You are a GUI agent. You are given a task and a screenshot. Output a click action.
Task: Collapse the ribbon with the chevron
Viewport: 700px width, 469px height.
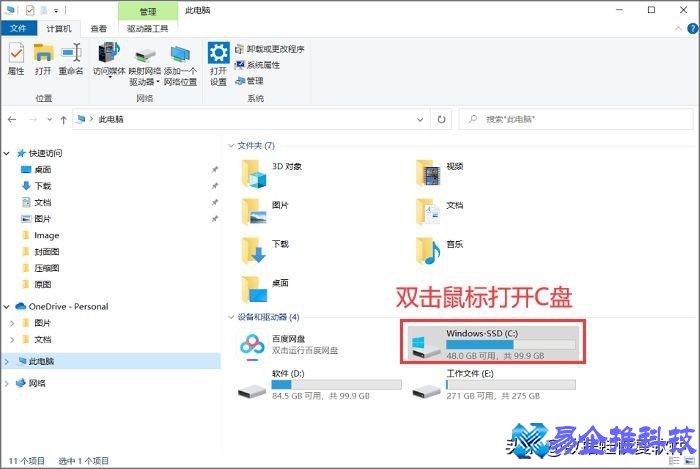tap(678, 29)
